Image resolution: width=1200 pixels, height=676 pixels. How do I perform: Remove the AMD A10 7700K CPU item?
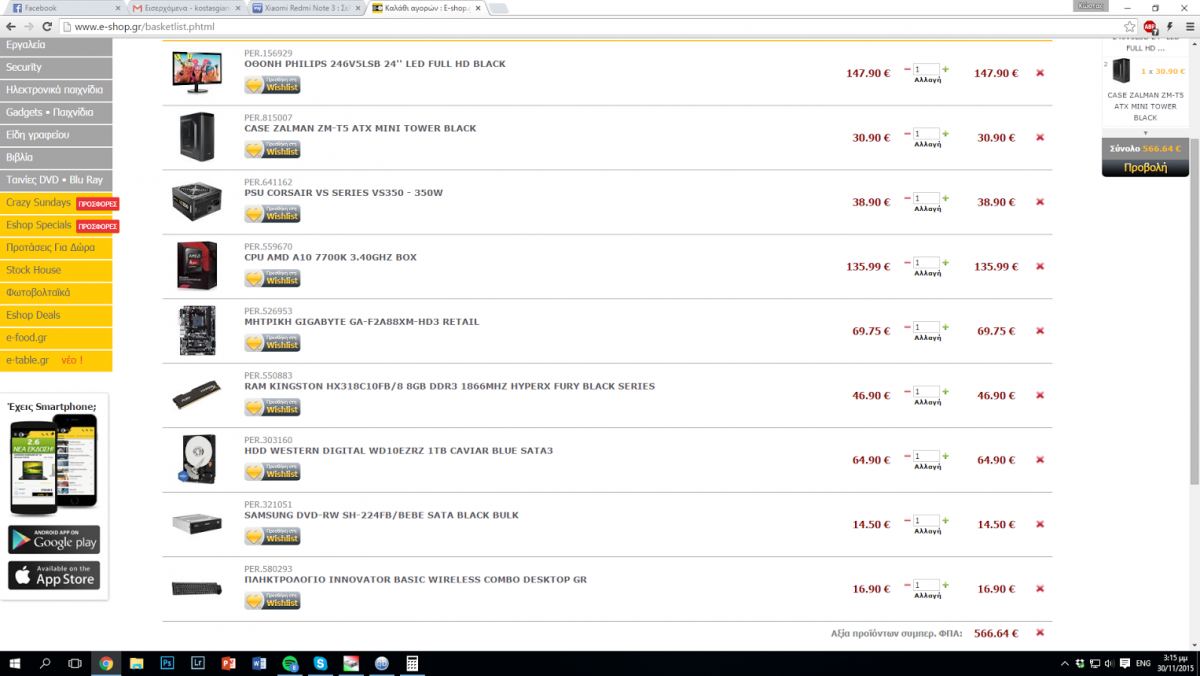(1040, 267)
